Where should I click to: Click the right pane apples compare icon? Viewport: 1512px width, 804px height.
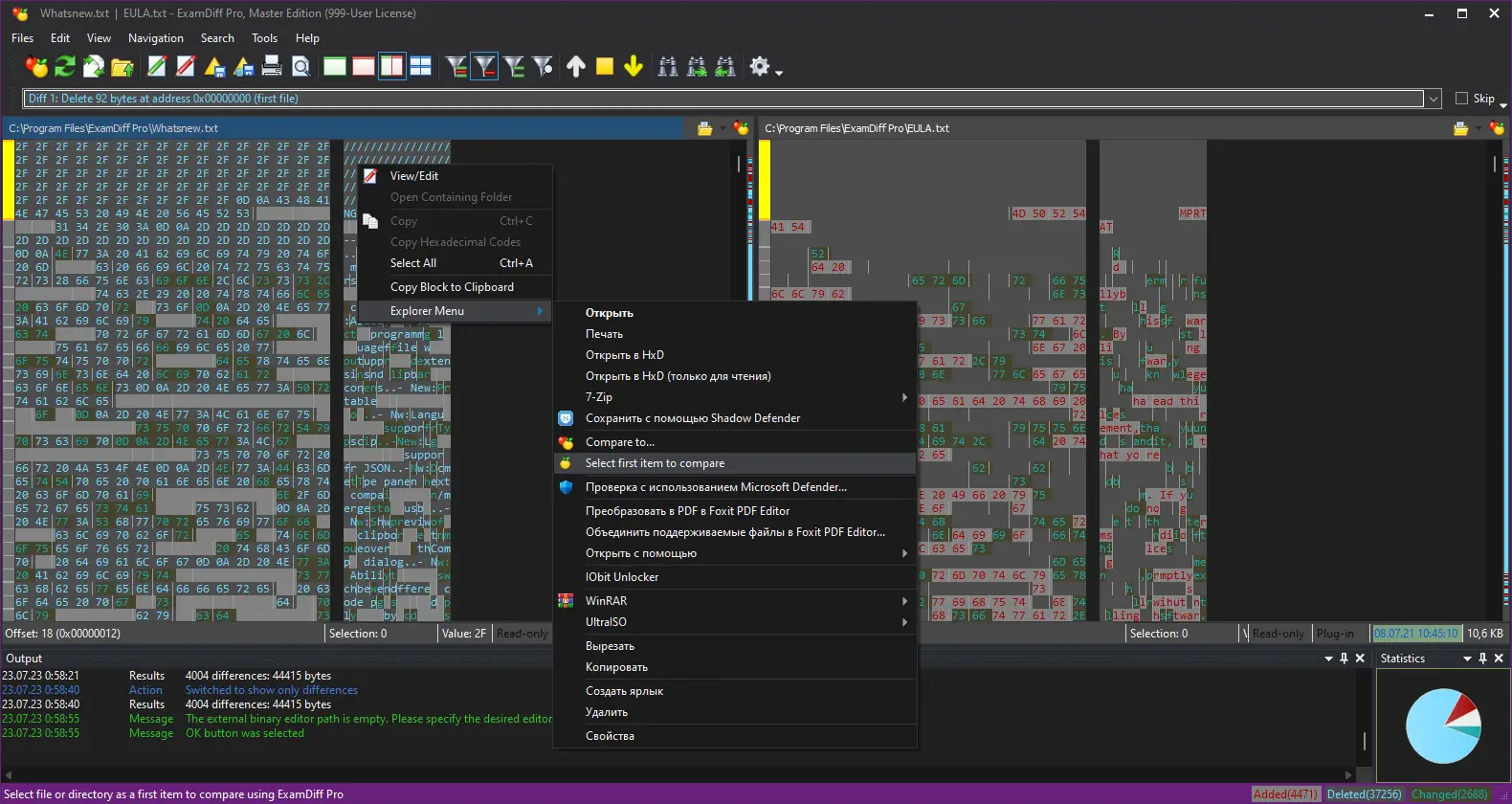coord(1497,128)
